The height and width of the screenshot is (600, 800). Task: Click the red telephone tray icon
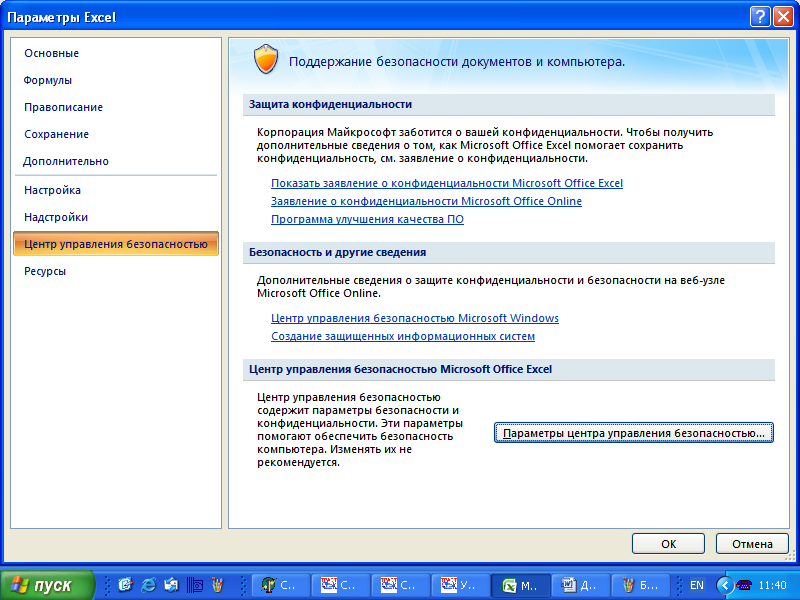(744, 585)
